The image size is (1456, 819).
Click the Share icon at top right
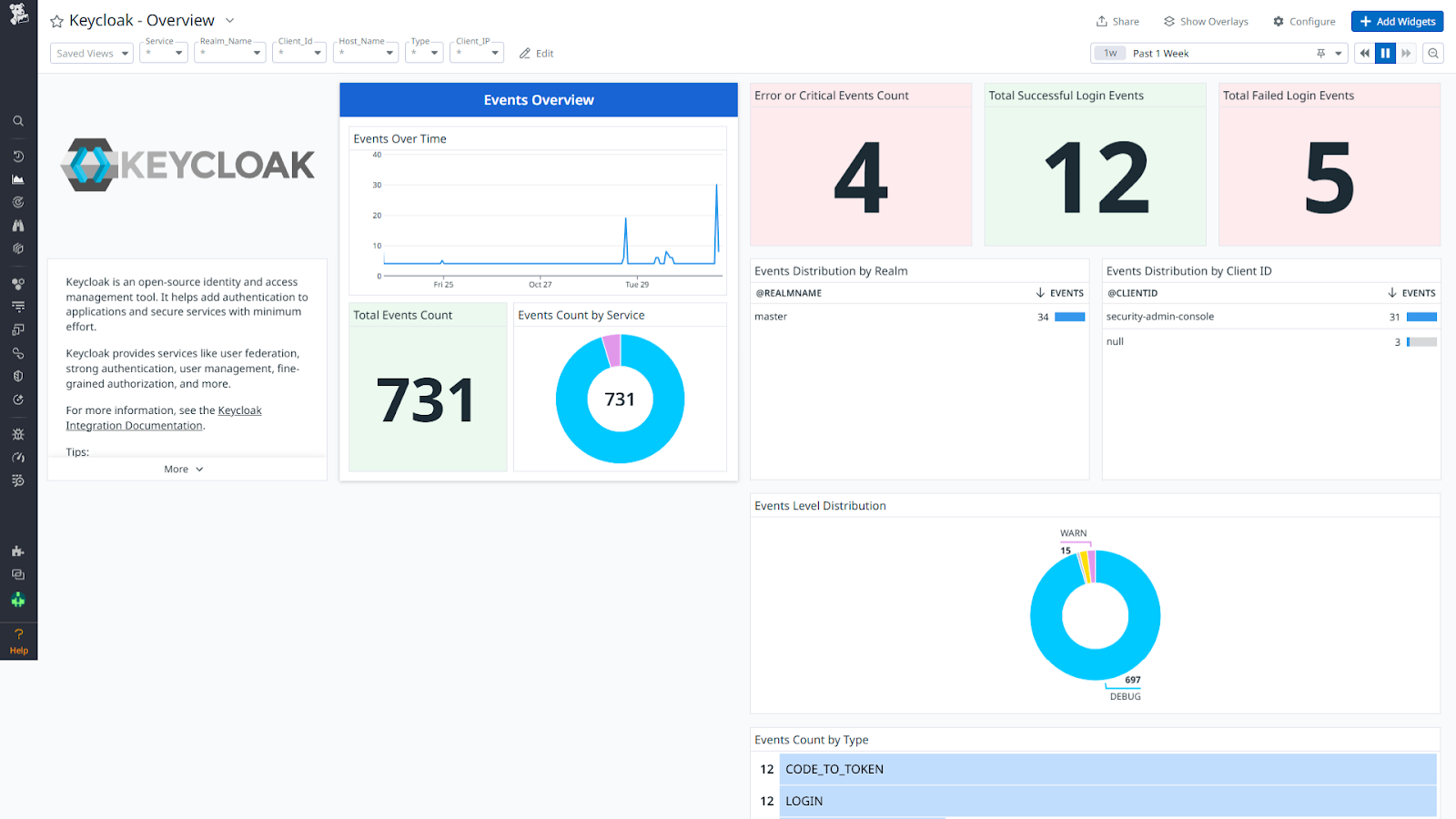1117,21
